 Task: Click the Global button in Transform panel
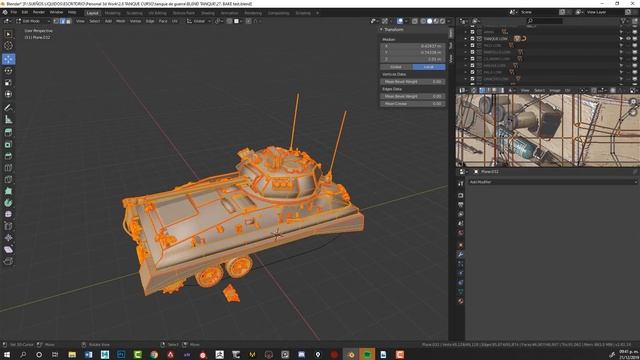coord(396,67)
